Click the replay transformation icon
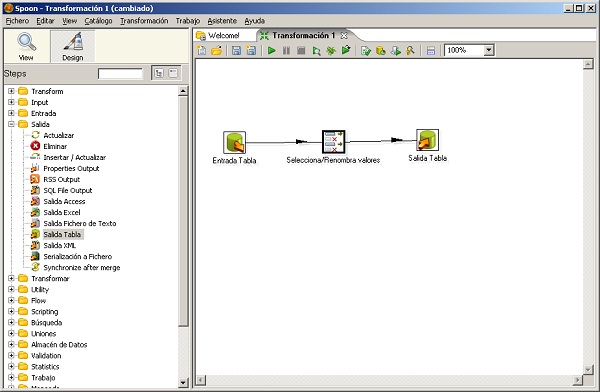 tap(346, 50)
